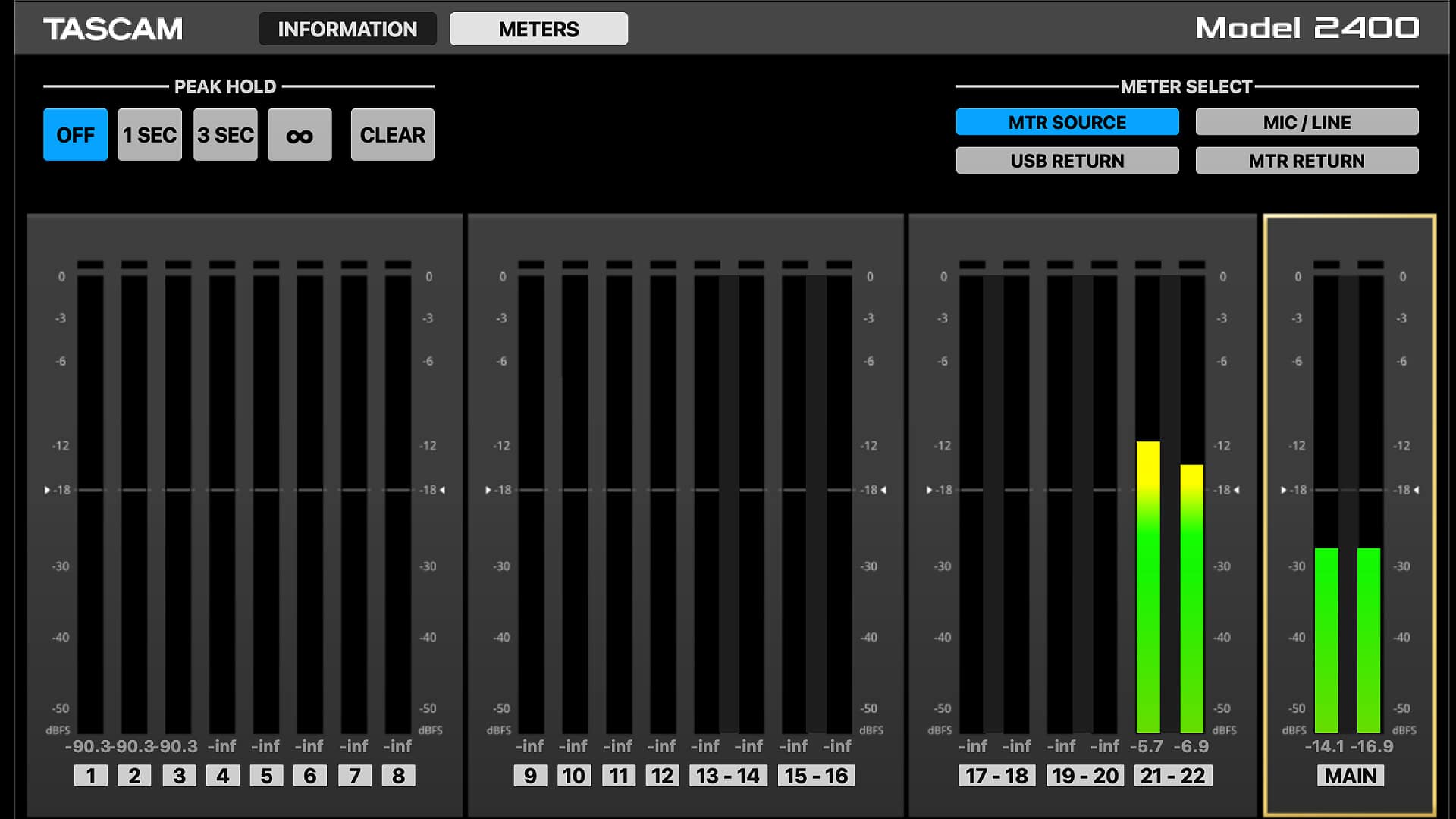Select USB RETURN meter source

pyautogui.click(x=1067, y=161)
